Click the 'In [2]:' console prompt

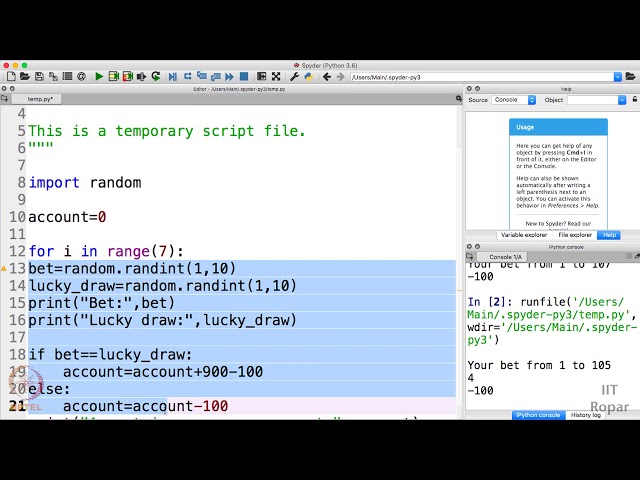pyautogui.click(x=489, y=302)
